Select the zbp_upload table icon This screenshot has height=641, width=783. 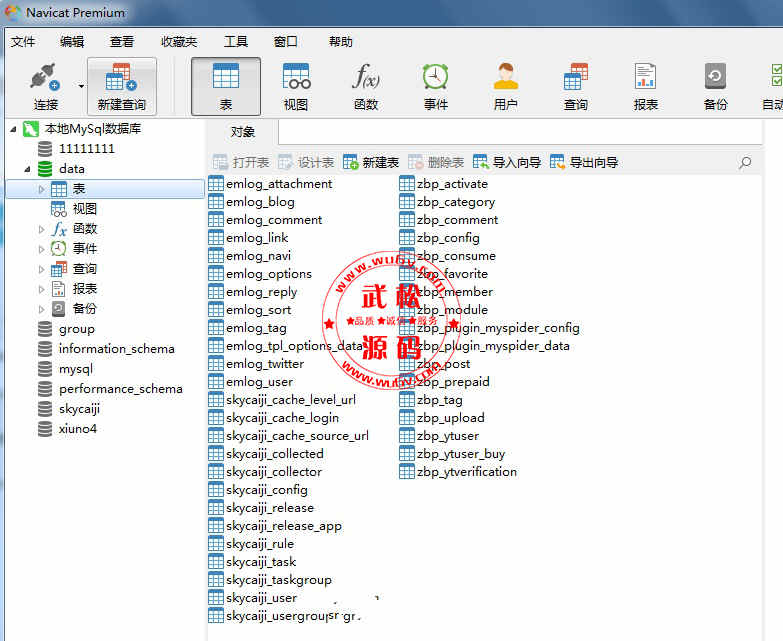coord(407,418)
